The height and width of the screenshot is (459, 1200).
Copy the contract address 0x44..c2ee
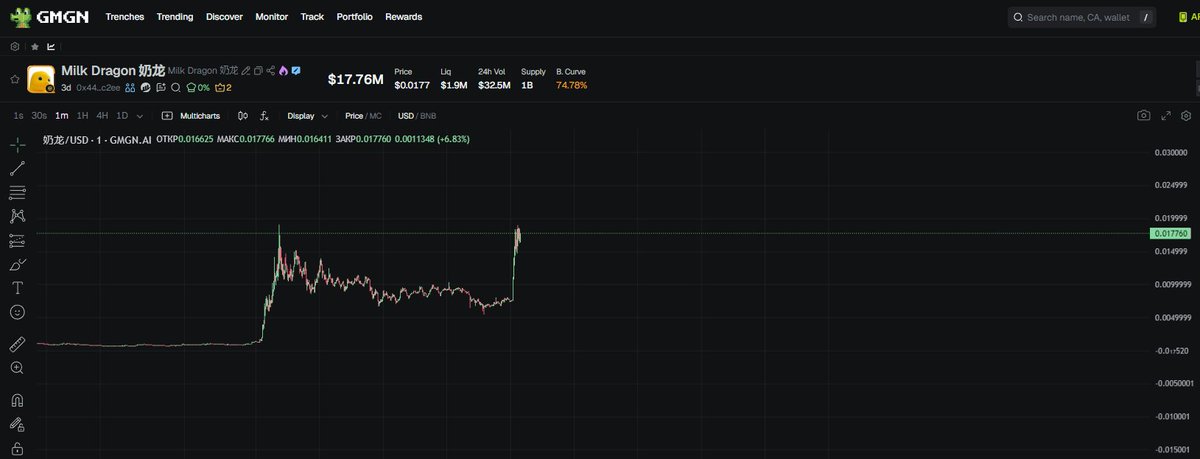(98, 88)
